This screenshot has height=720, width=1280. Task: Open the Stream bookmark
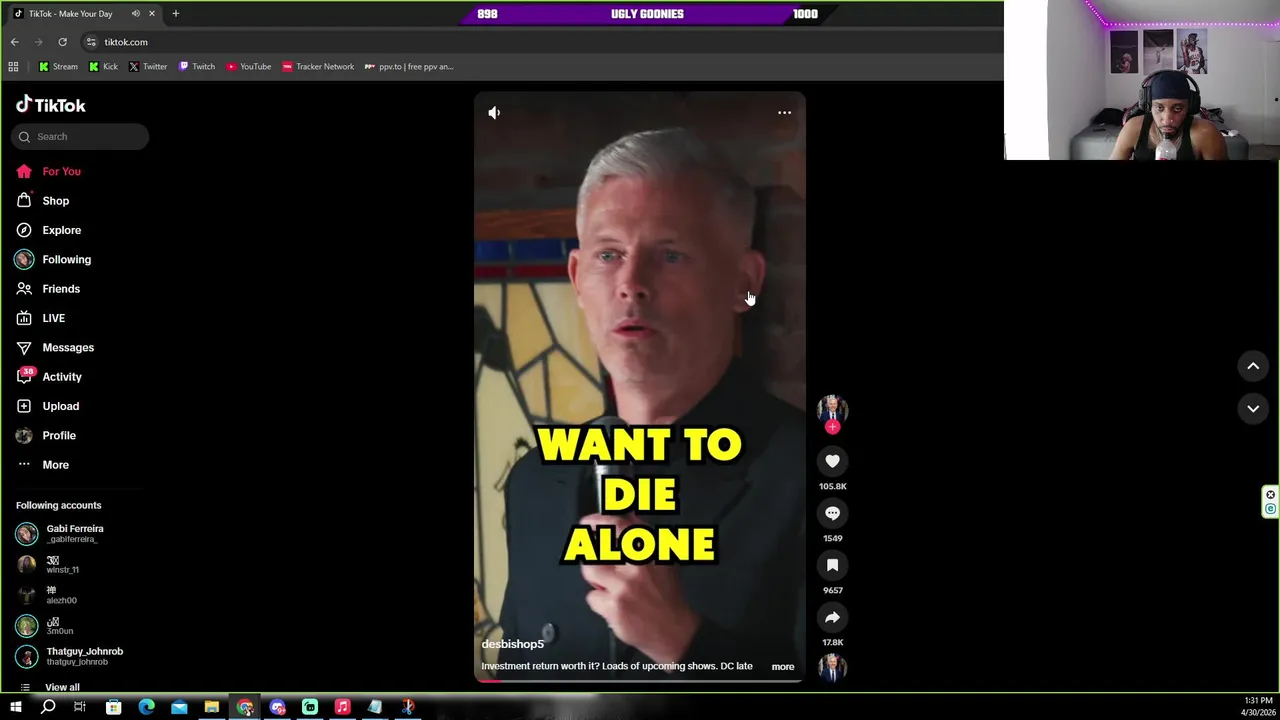pyautogui.click(x=58, y=67)
